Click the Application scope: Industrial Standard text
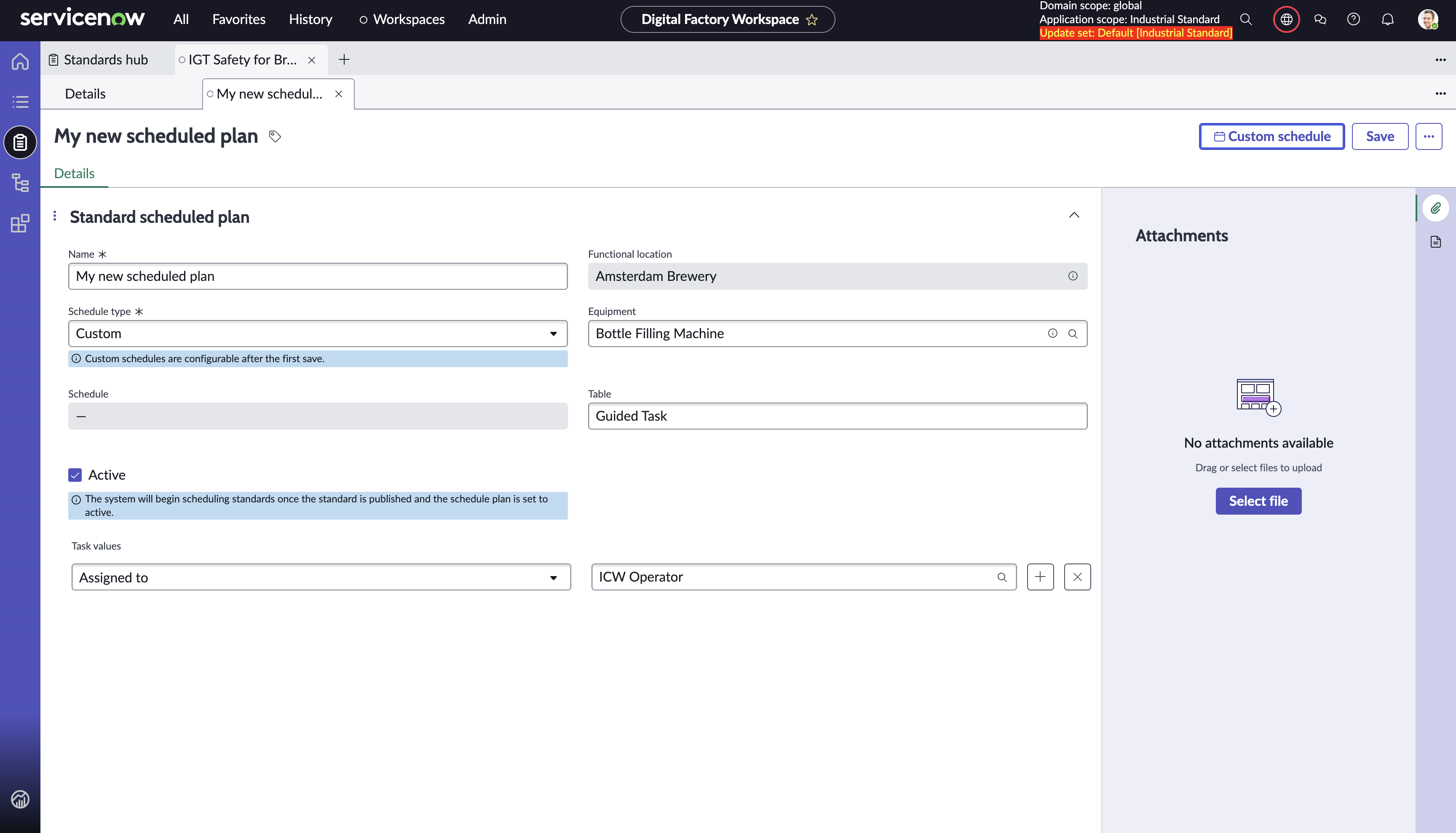Viewport: 1456px width, 833px height. coord(1129,19)
